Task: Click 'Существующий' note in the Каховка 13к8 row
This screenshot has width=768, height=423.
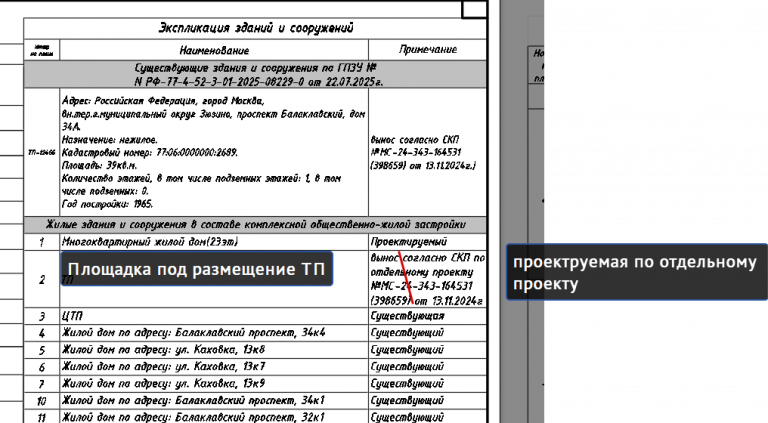Action: pos(407,350)
